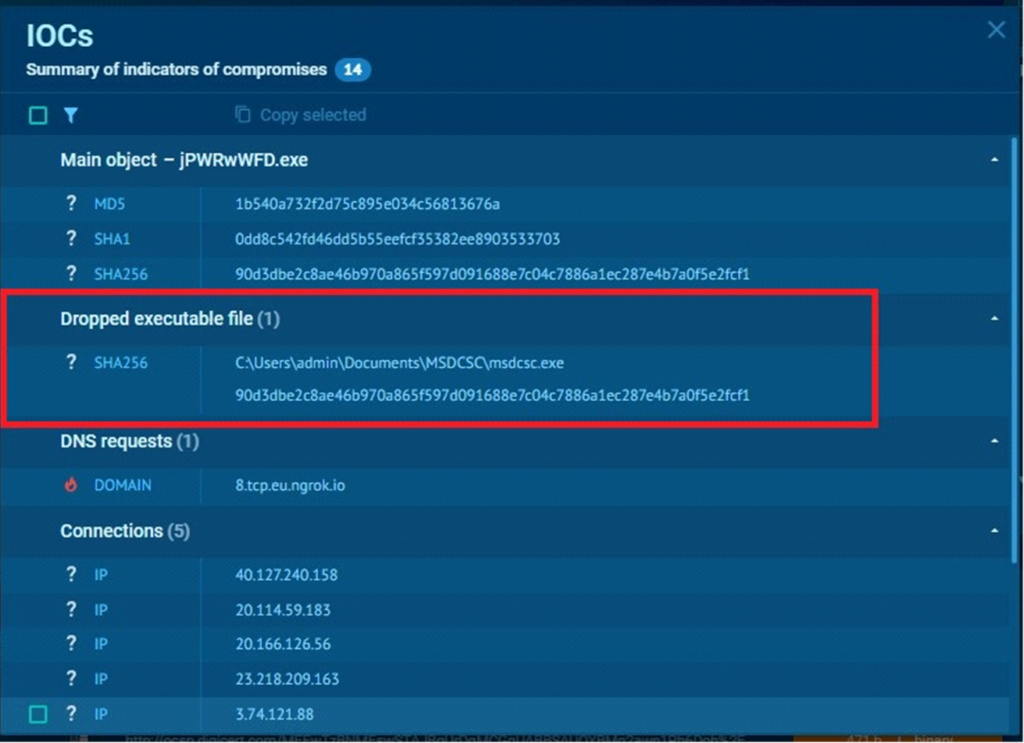The width and height of the screenshot is (1024, 743).
Task: Click the flame threat icon next to DOMAIN
Action: [70, 486]
